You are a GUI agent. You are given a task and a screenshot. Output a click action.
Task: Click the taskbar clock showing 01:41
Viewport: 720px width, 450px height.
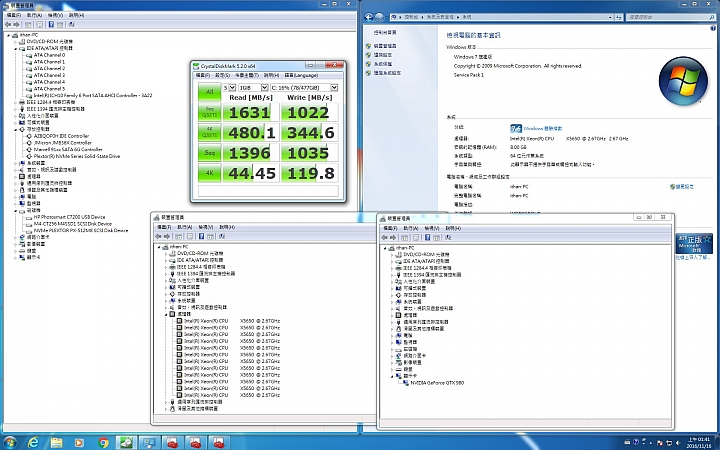click(x=698, y=443)
